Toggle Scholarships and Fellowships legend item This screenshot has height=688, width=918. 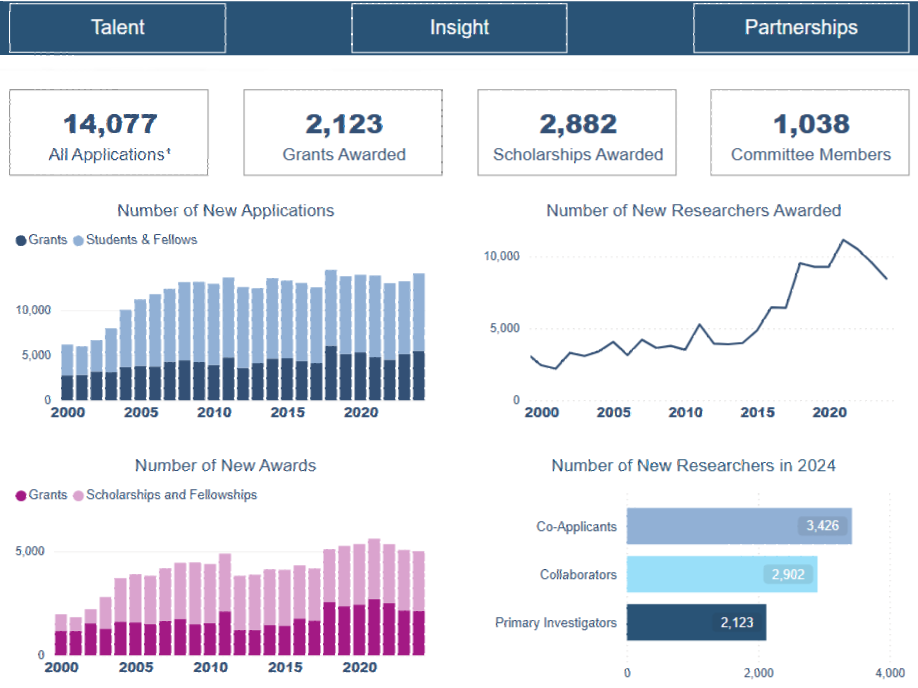point(171,495)
